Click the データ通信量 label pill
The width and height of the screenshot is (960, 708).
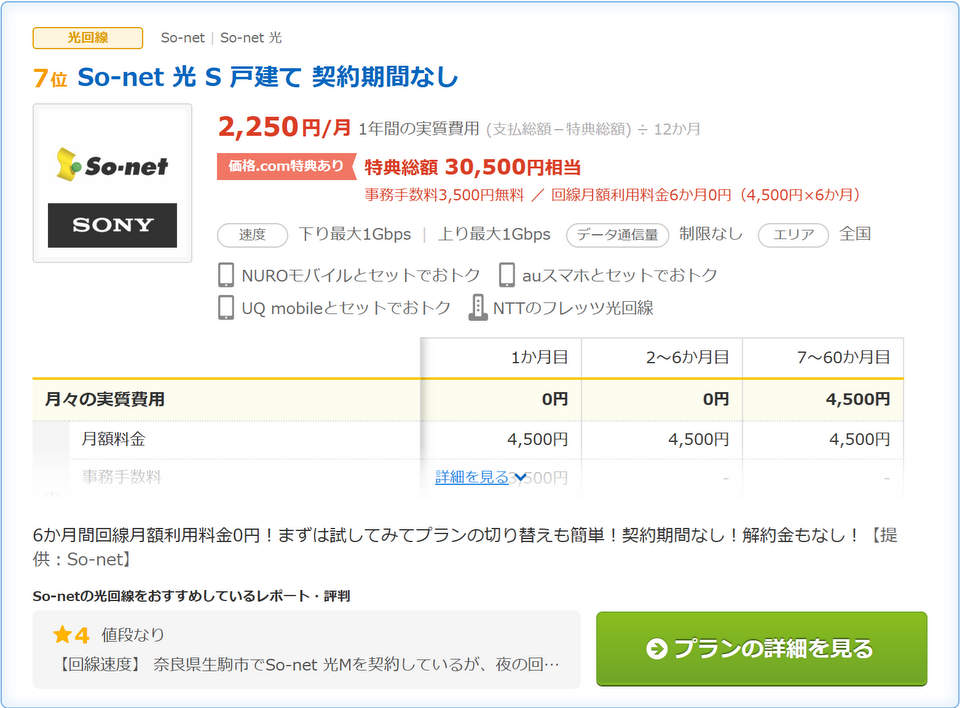[x=617, y=235]
